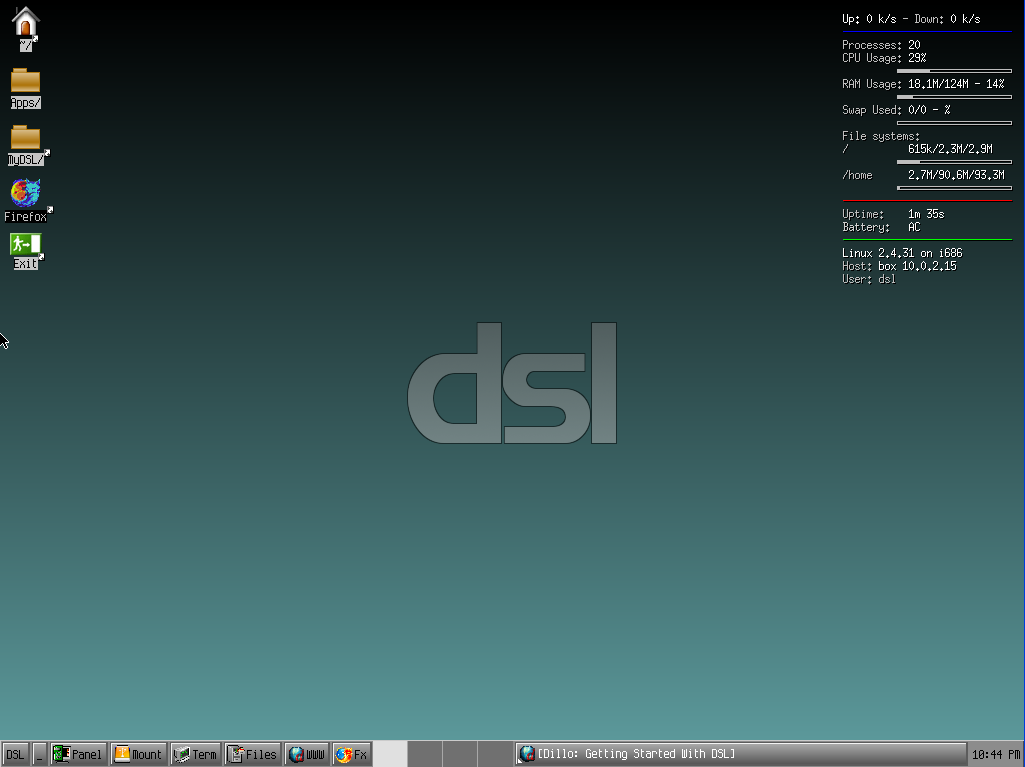Click the RAM usage progress bar
Viewport: 1025px width, 767px height.
[x=954, y=97]
